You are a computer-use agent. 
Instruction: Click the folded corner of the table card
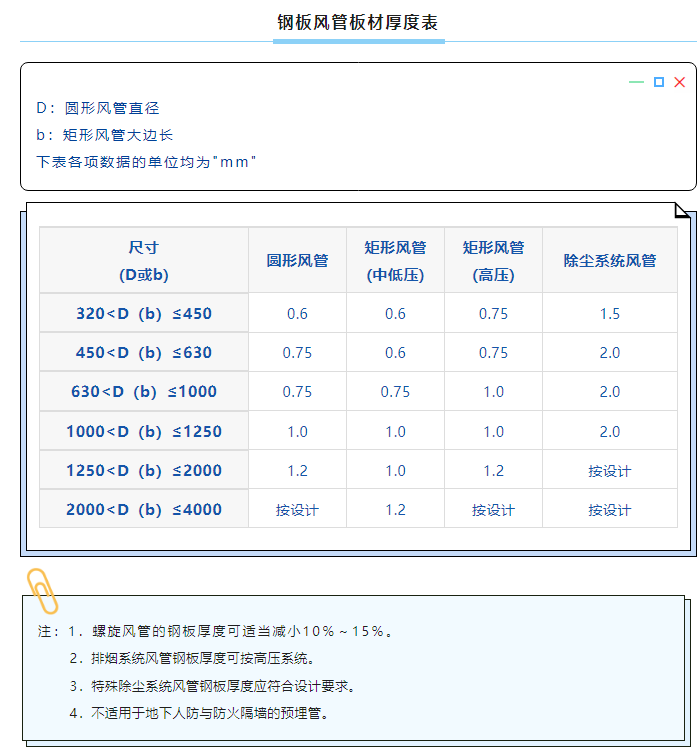pos(682,211)
